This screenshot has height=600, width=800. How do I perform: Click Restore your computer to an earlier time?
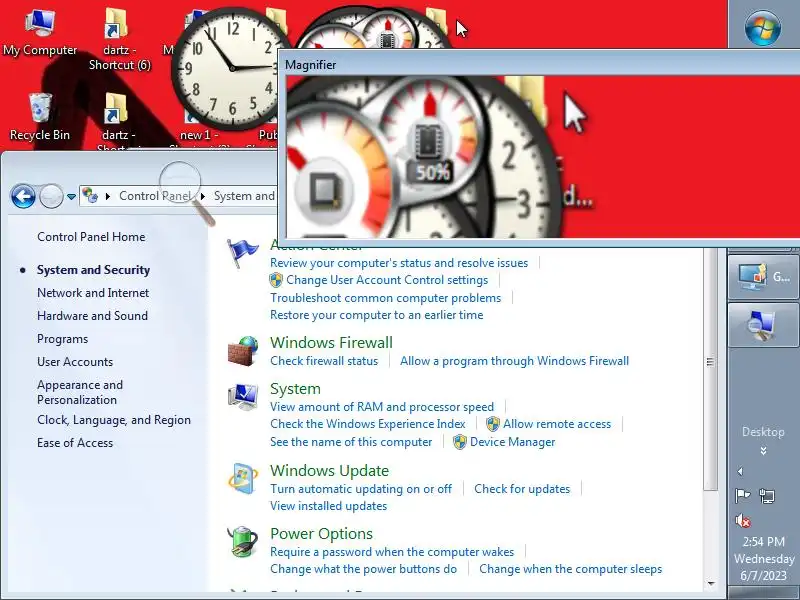pos(377,315)
